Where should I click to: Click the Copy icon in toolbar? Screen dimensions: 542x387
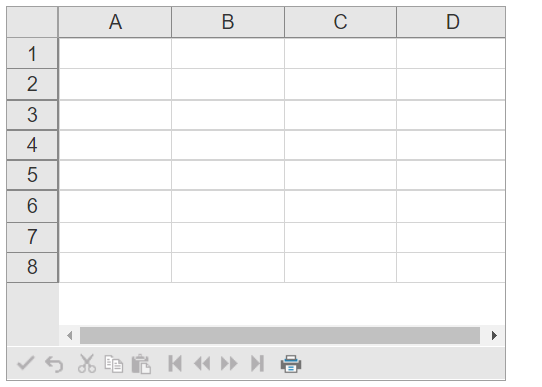tap(114, 364)
